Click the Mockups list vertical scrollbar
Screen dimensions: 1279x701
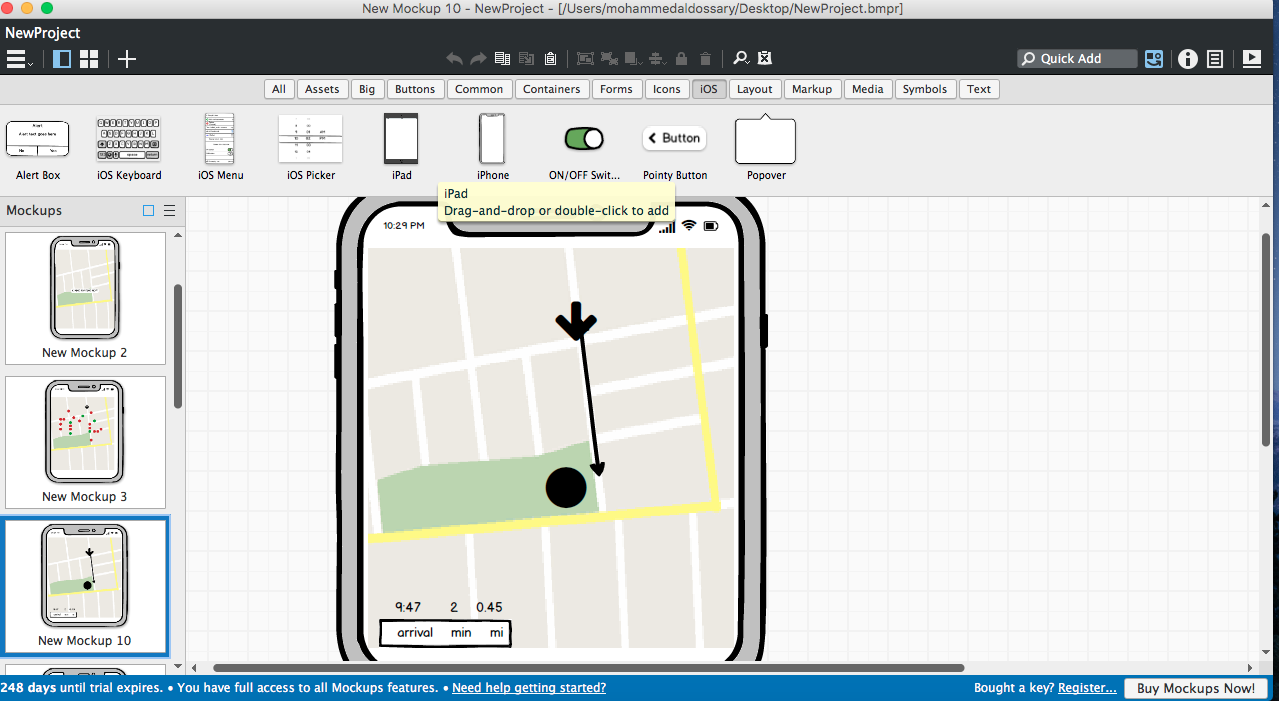(178, 345)
